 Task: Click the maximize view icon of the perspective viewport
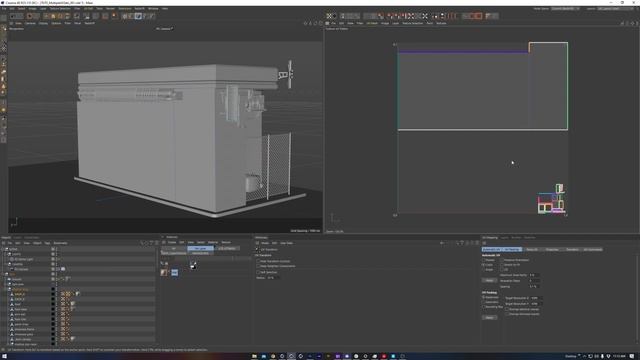point(320,23)
